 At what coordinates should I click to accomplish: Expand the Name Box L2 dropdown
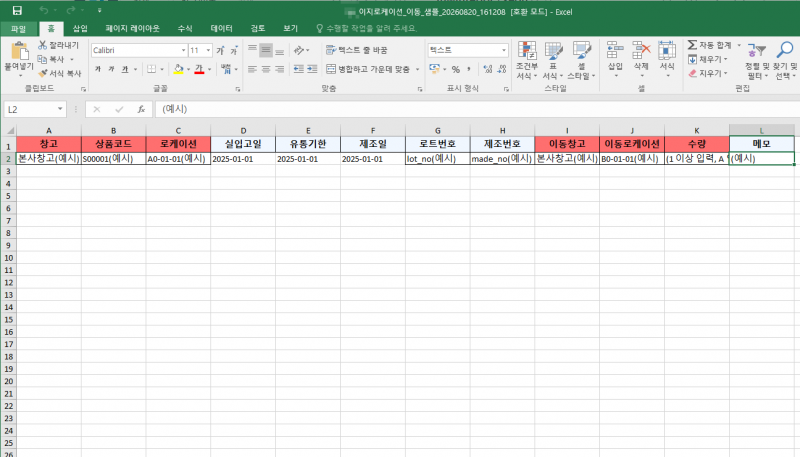(x=60, y=109)
